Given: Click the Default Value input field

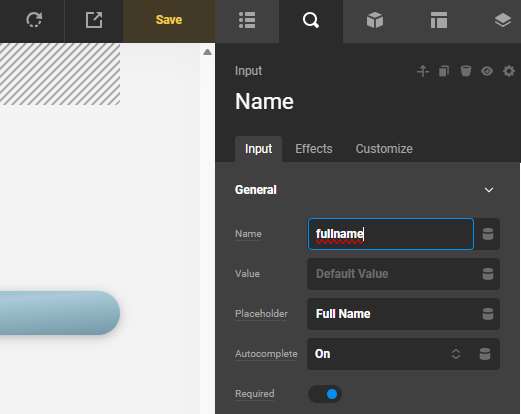Looking at the screenshot, I should point(393,274).
